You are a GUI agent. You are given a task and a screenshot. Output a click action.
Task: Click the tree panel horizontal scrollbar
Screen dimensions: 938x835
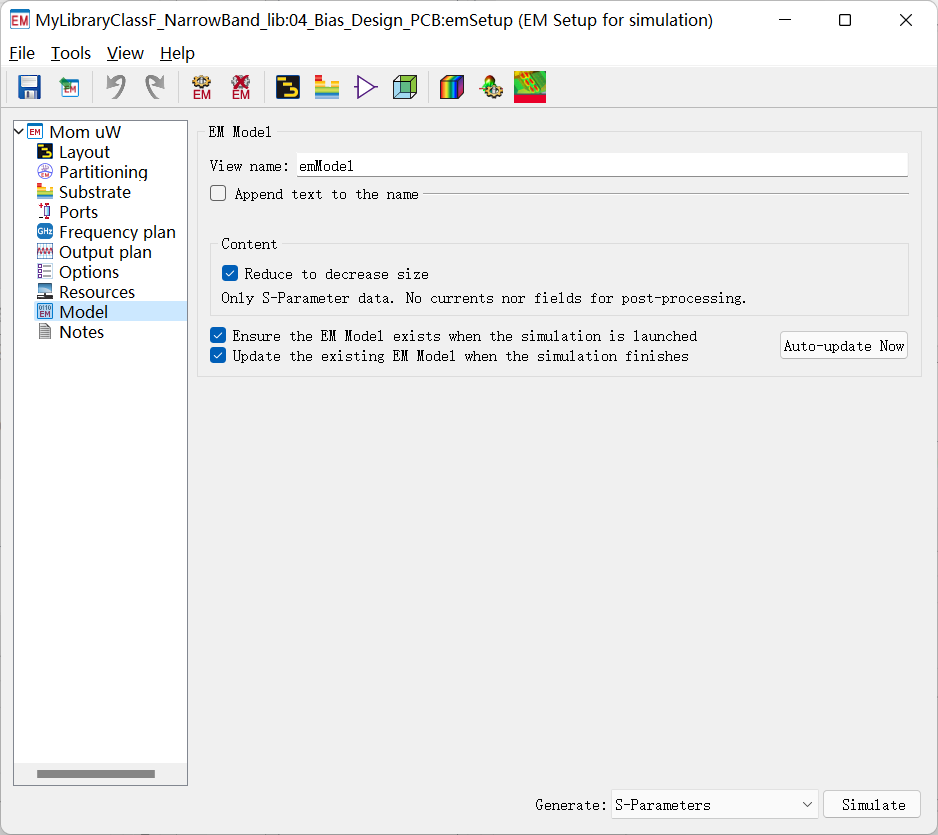point(96,773)
